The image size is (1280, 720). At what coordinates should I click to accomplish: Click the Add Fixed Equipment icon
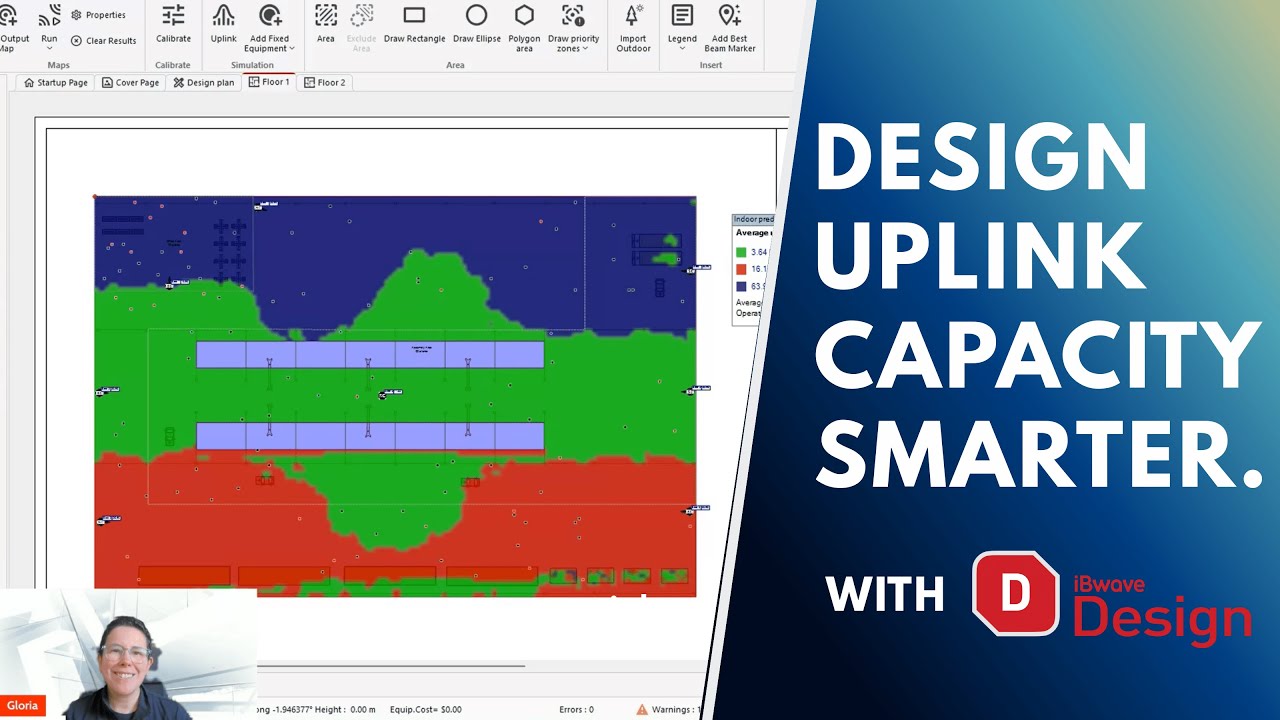[x=270, y=16]
